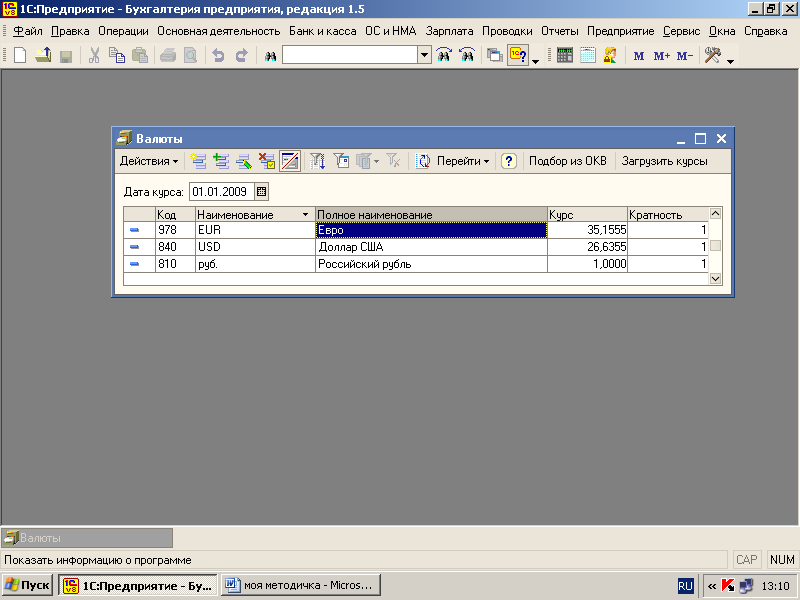The width and height of the screenshot is (800, 600).
Task: Open the Пуск start button
Action: (28, 585)
